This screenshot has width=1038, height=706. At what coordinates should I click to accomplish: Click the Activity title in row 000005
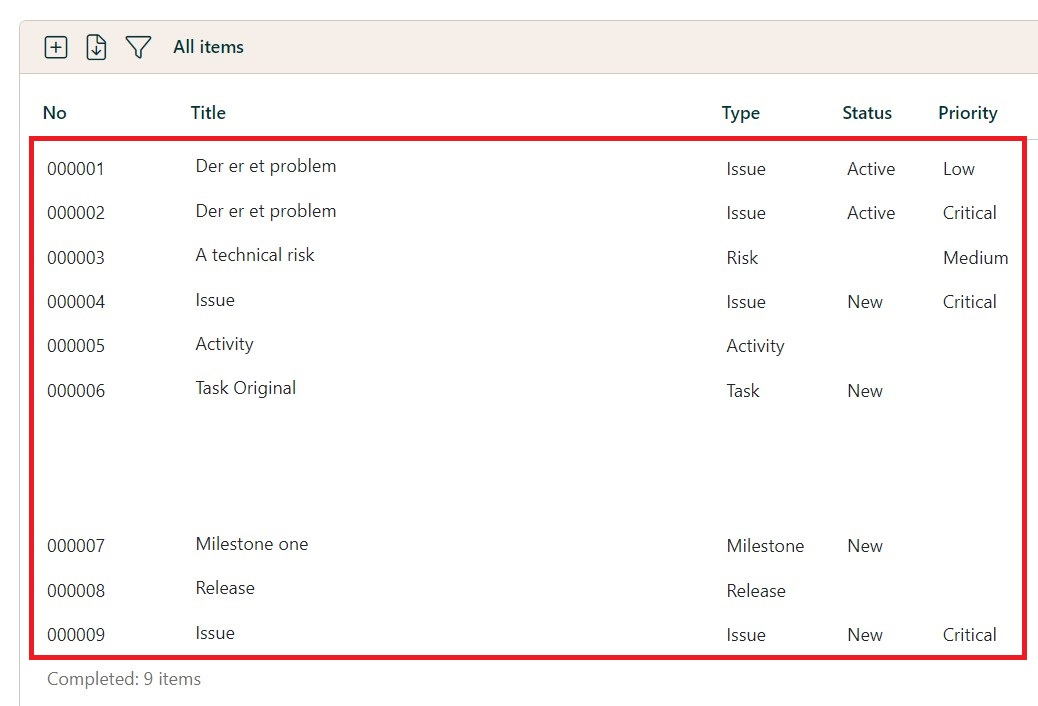point(224,344)
